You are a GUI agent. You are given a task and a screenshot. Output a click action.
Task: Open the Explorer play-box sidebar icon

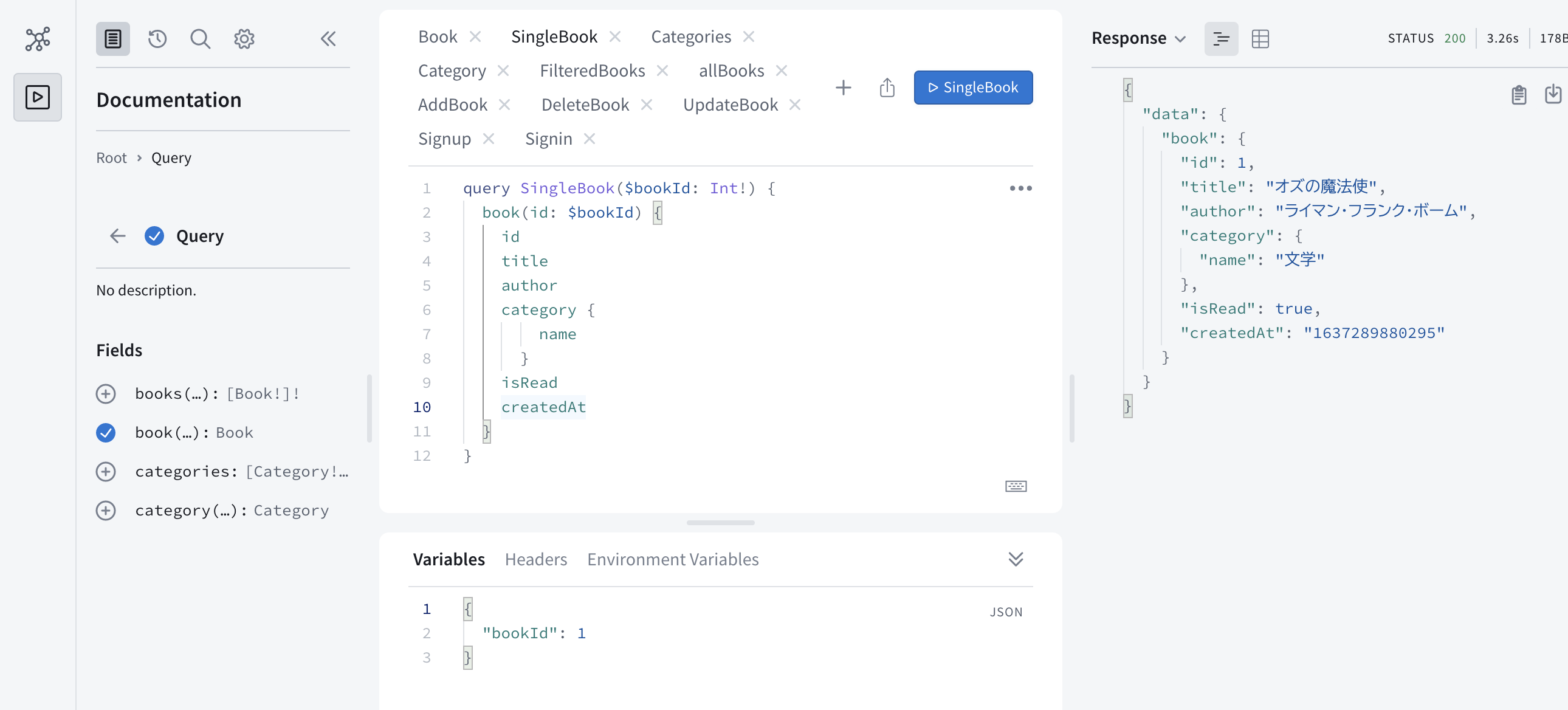(x=38, y=97)
